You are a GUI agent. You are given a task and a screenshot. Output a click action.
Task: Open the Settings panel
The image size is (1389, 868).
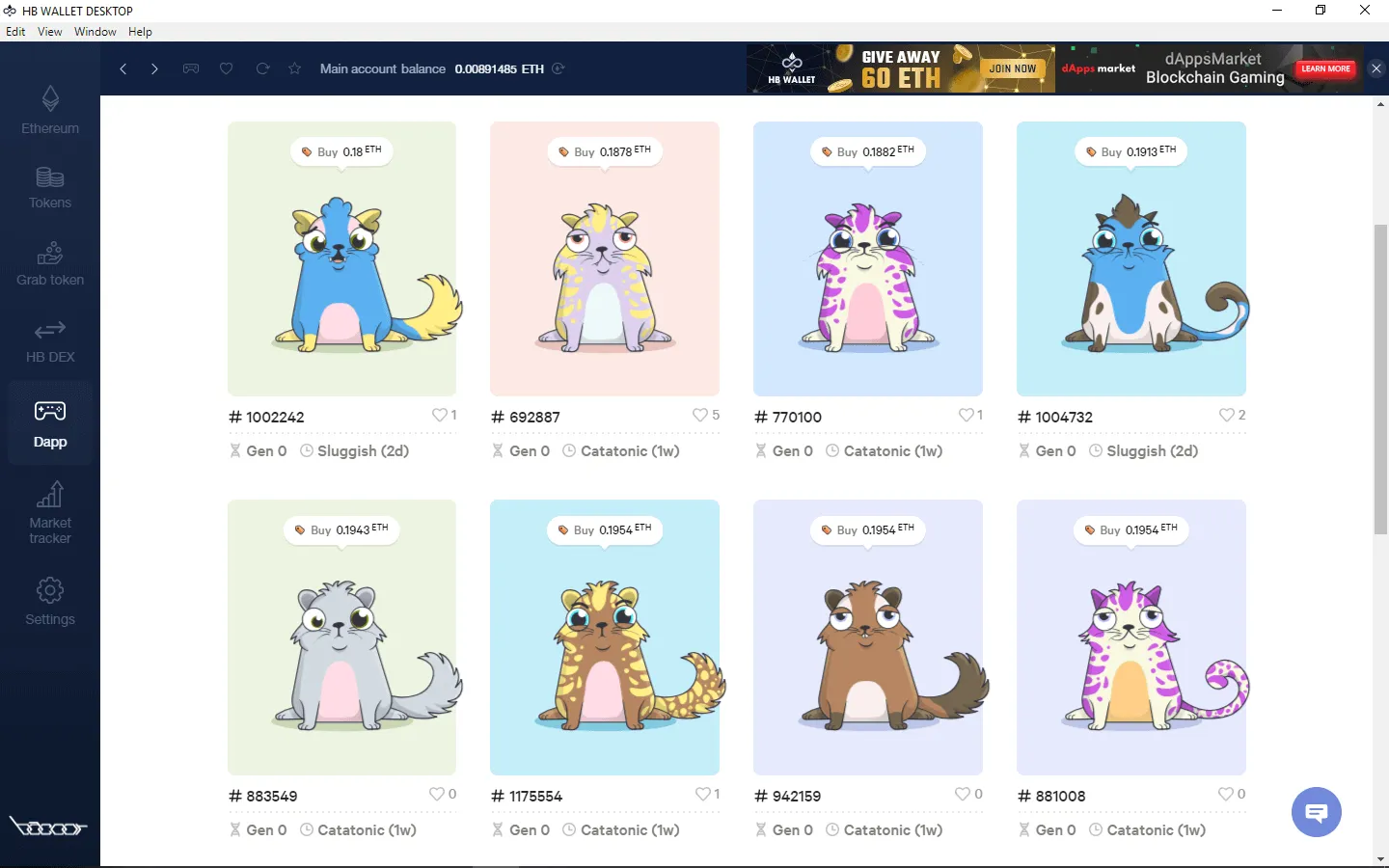tap(49, 600)
